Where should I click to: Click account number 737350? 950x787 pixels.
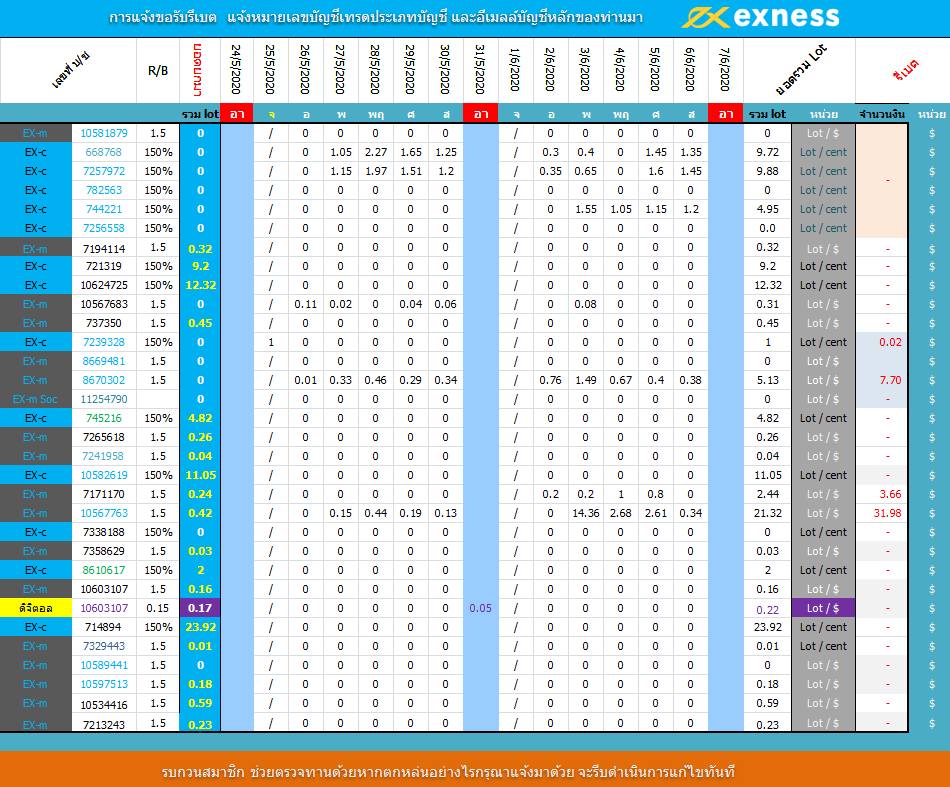pos(104,323)
